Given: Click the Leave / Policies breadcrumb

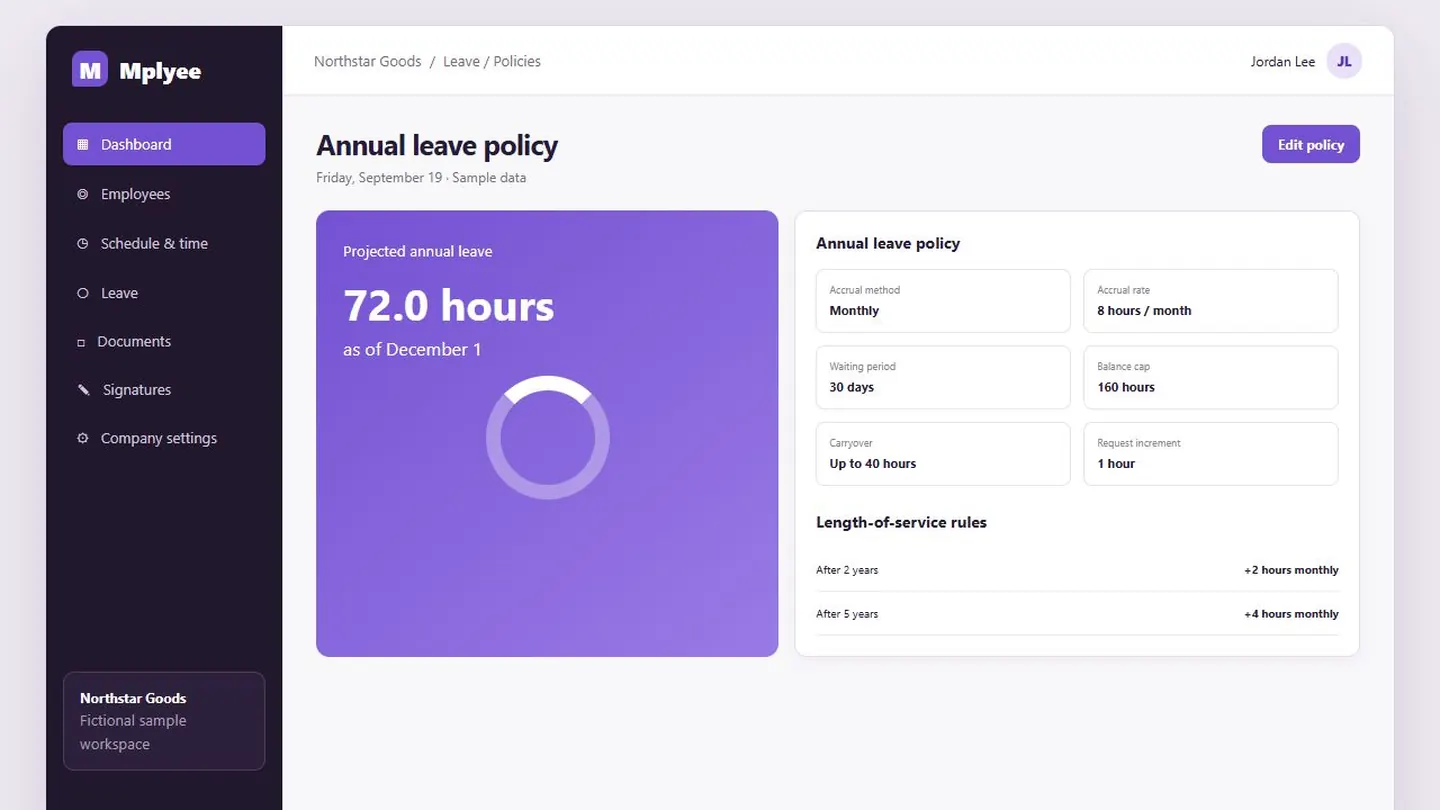Looking at the screenshot, I should (492, 61).
